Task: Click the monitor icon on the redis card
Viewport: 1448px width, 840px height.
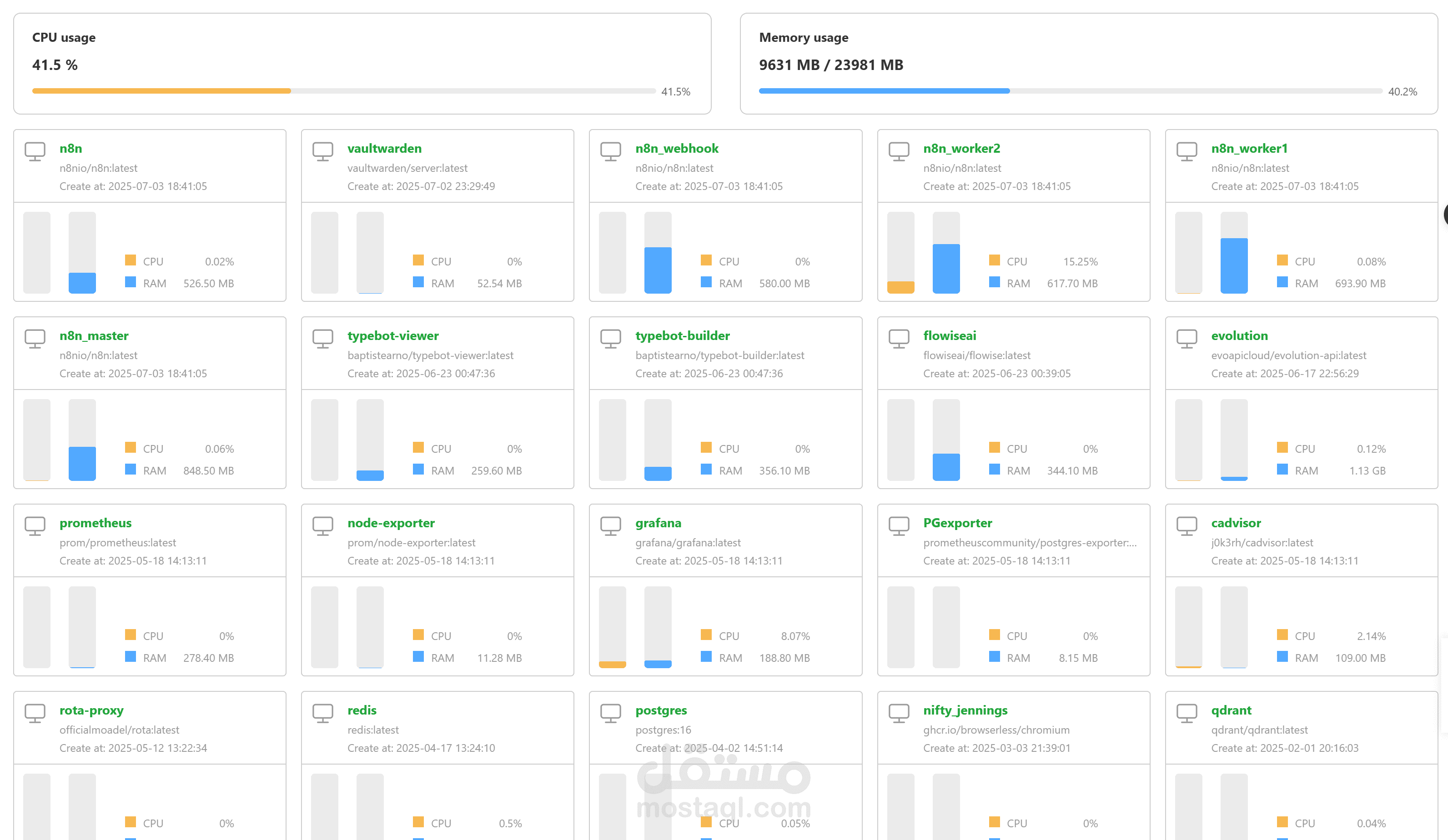Action: (323, 713)
